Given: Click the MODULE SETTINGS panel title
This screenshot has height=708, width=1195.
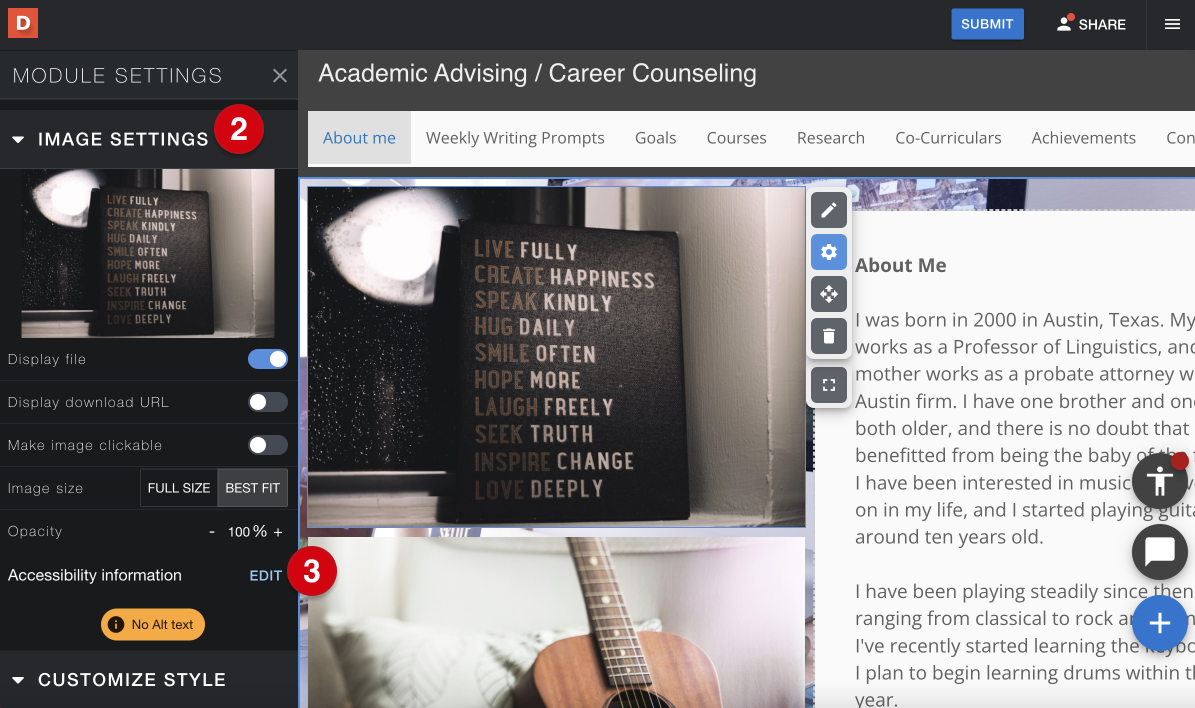Looking at the screenshot, I should tap(117, 75).
